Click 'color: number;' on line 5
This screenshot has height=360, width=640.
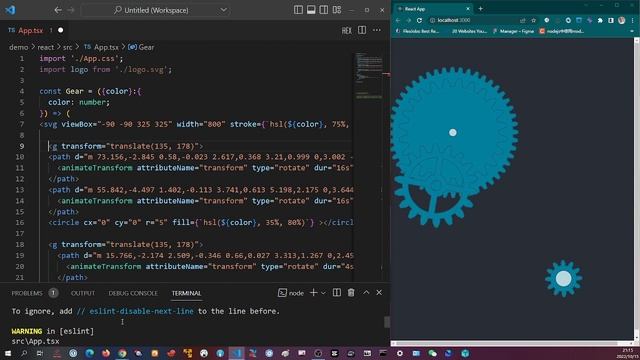79,102
